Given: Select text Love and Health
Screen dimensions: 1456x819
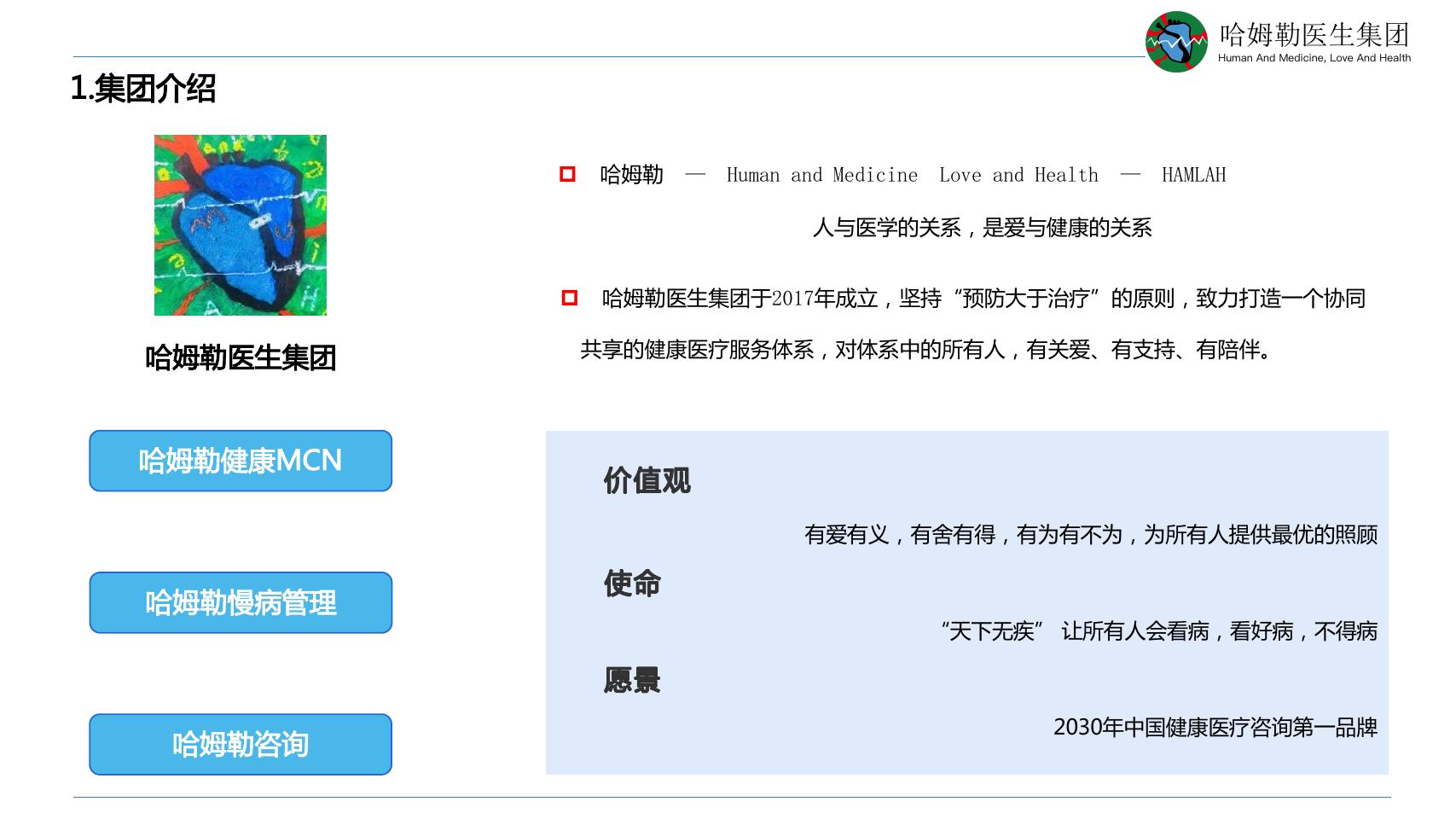Looking at the screenshot, I should coord(1019,175).
